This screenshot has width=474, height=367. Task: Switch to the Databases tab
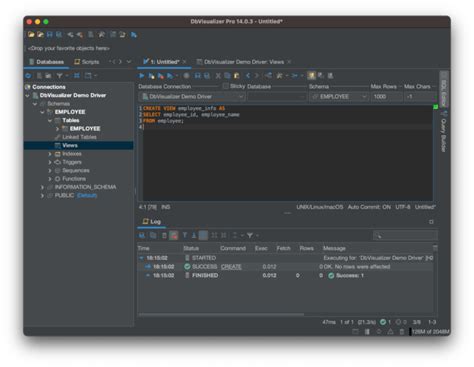tap(46, 62)
